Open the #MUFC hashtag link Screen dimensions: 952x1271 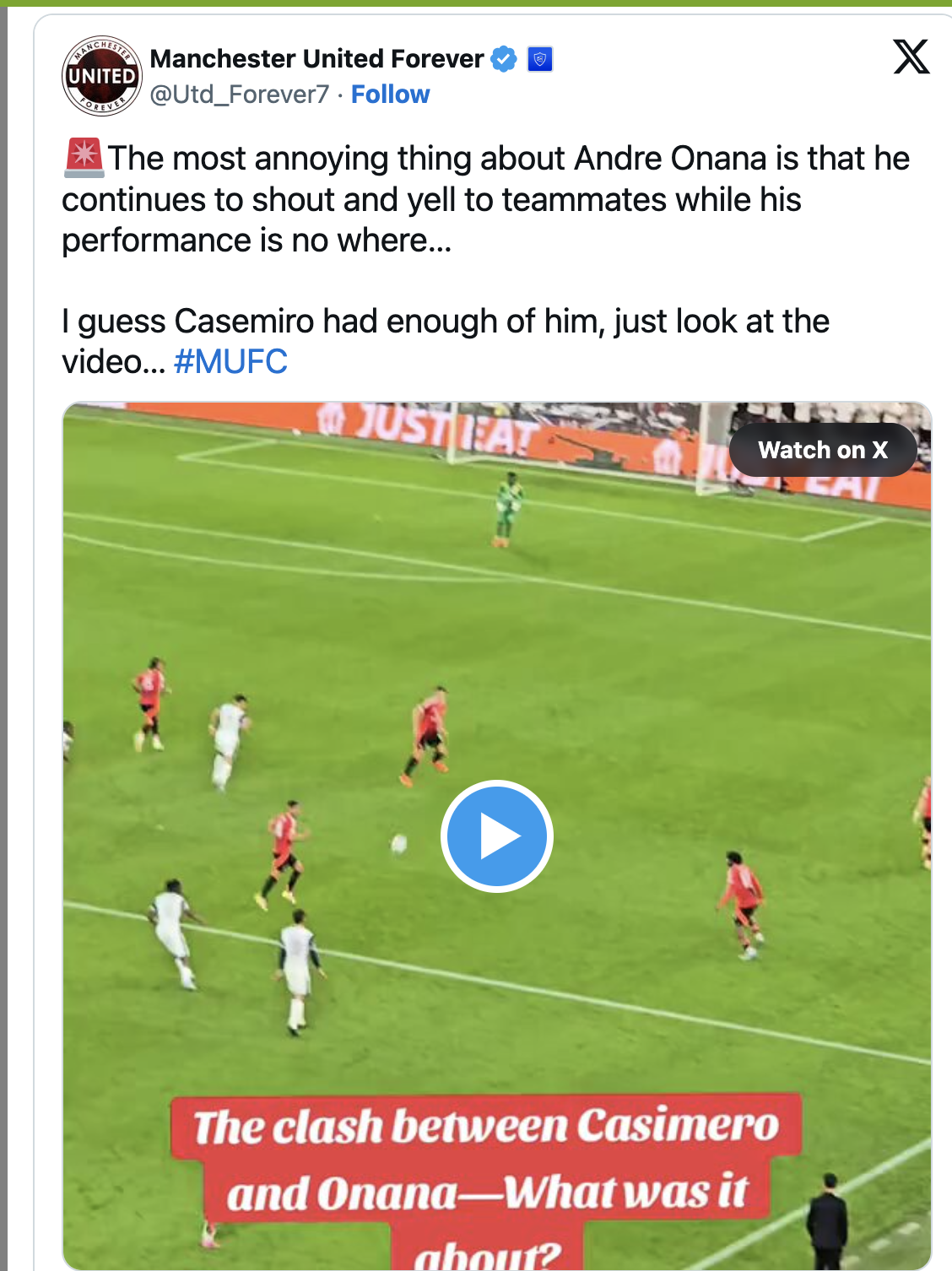(230, 362)
